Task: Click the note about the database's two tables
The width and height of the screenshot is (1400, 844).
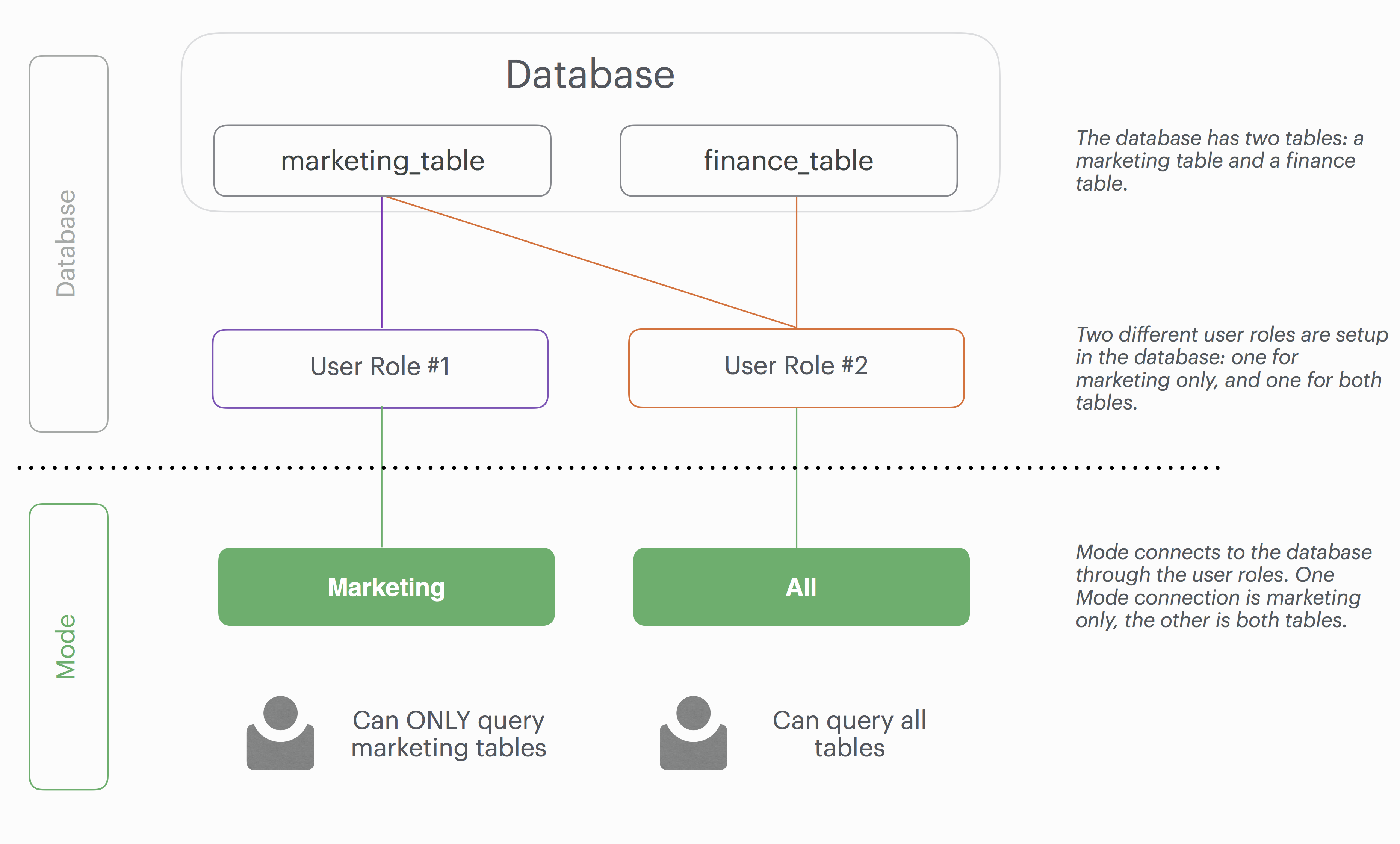Action: pos(1219,161)
